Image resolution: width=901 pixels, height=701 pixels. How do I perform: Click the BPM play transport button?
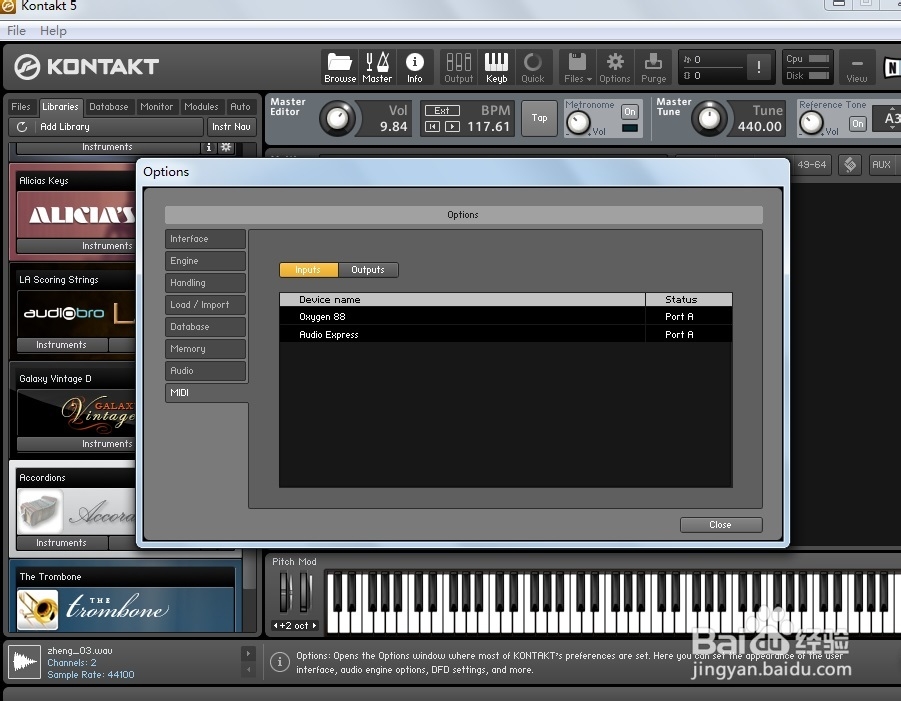click(x=453, y=126)
